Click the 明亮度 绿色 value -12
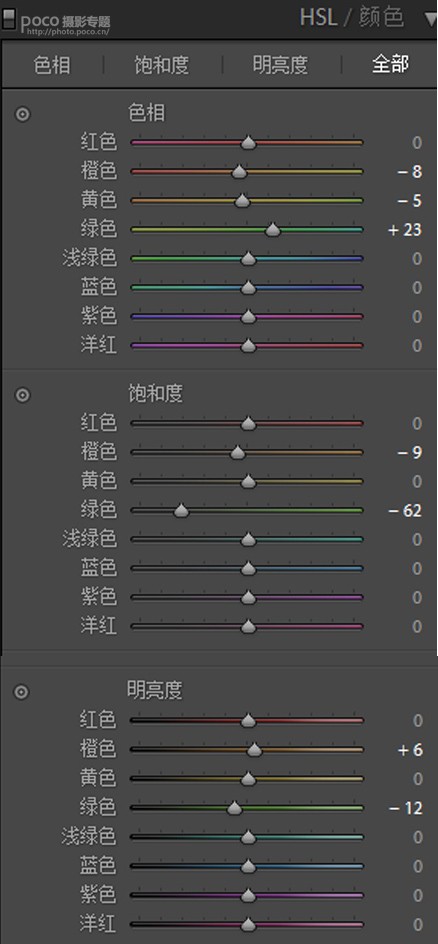This screenshot has height=944, width=438. pyautogui.click(x=406, y=808)
